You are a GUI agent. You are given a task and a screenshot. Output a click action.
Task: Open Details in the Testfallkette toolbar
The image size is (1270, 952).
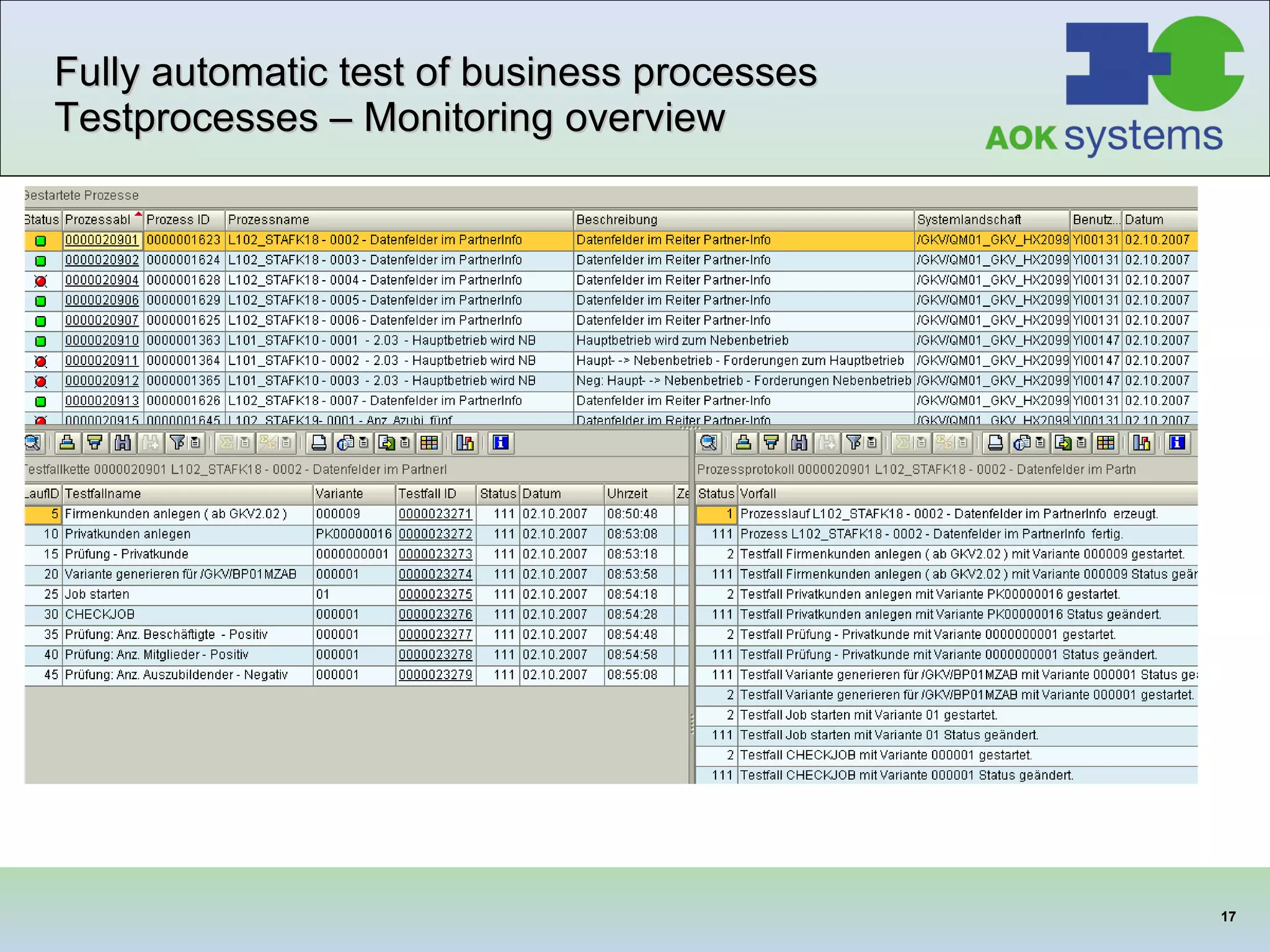32,443
